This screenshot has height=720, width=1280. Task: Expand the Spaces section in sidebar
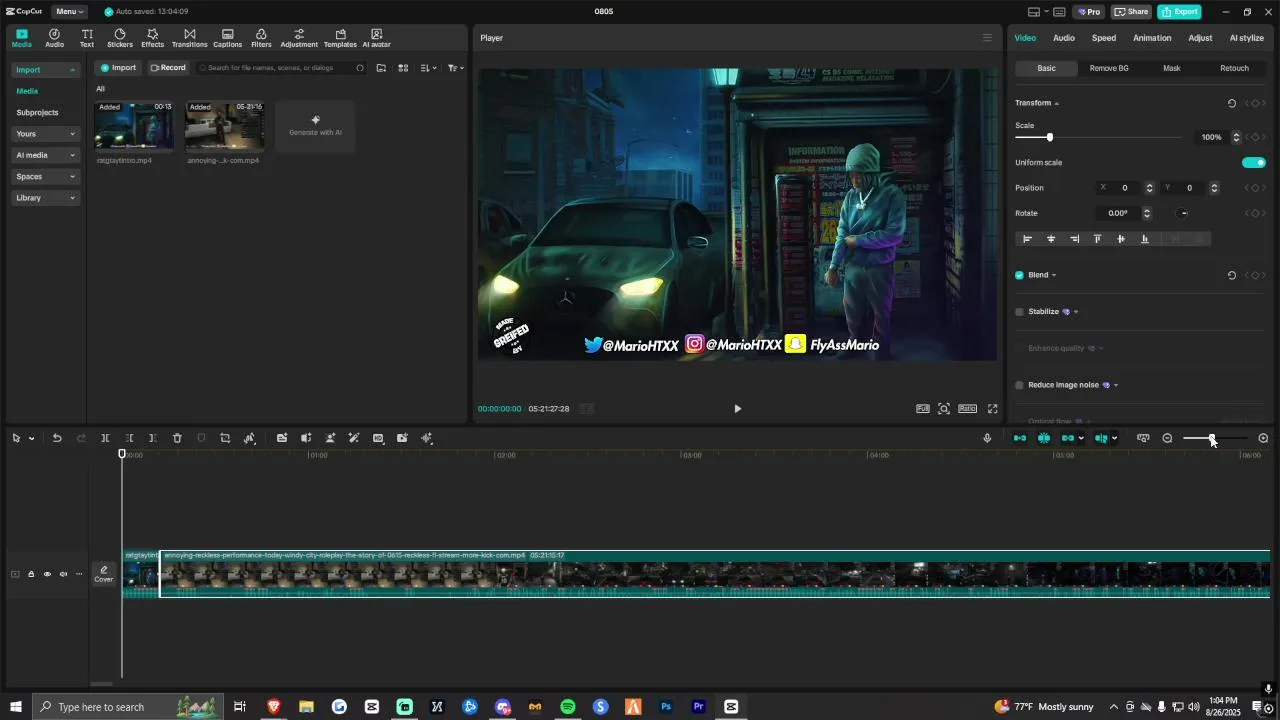(46, 177)
